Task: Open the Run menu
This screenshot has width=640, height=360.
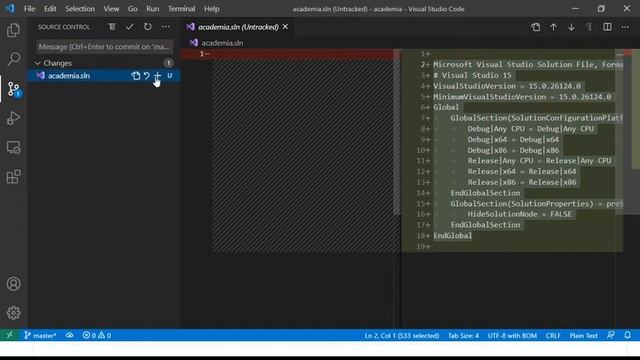Action: pyautogui.click(x=153, y=9)
